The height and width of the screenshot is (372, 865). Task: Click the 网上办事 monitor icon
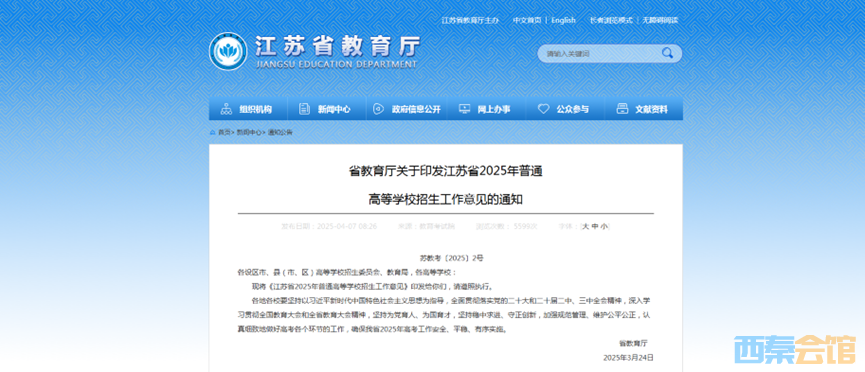point(464,109)
